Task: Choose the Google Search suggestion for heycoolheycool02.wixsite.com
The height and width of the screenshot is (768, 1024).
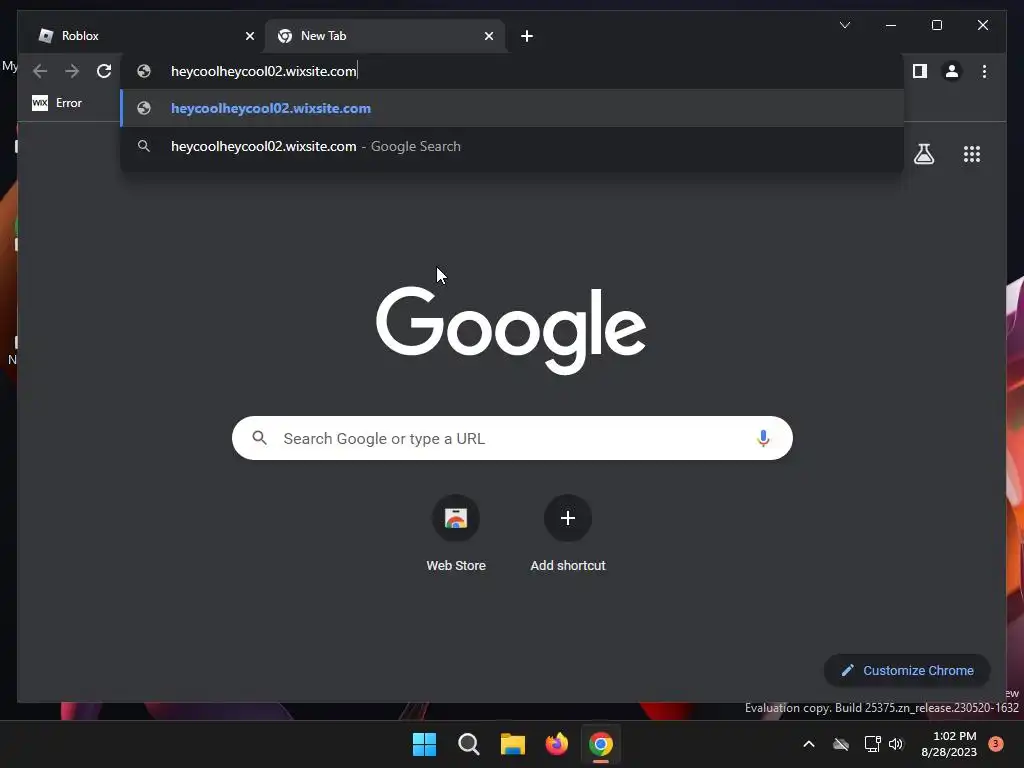Action: pos(513,146)
